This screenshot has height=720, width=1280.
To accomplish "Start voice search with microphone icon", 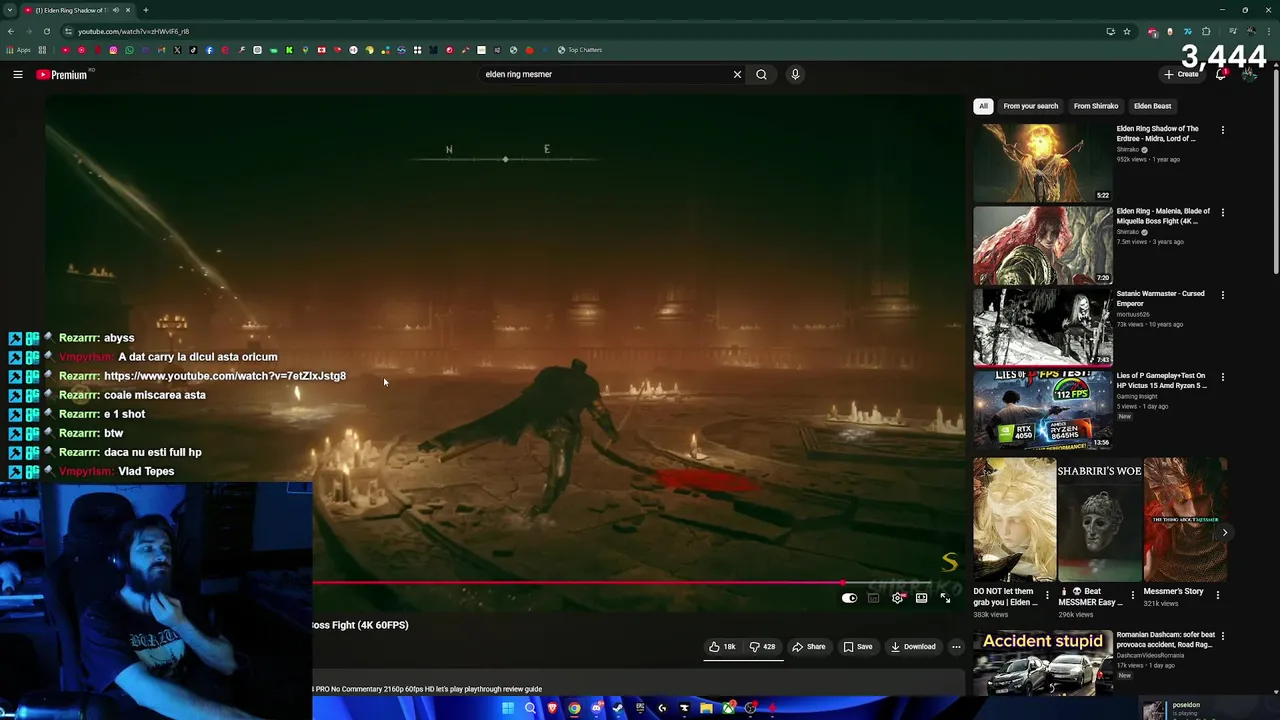I will click(x=795, y=74).
